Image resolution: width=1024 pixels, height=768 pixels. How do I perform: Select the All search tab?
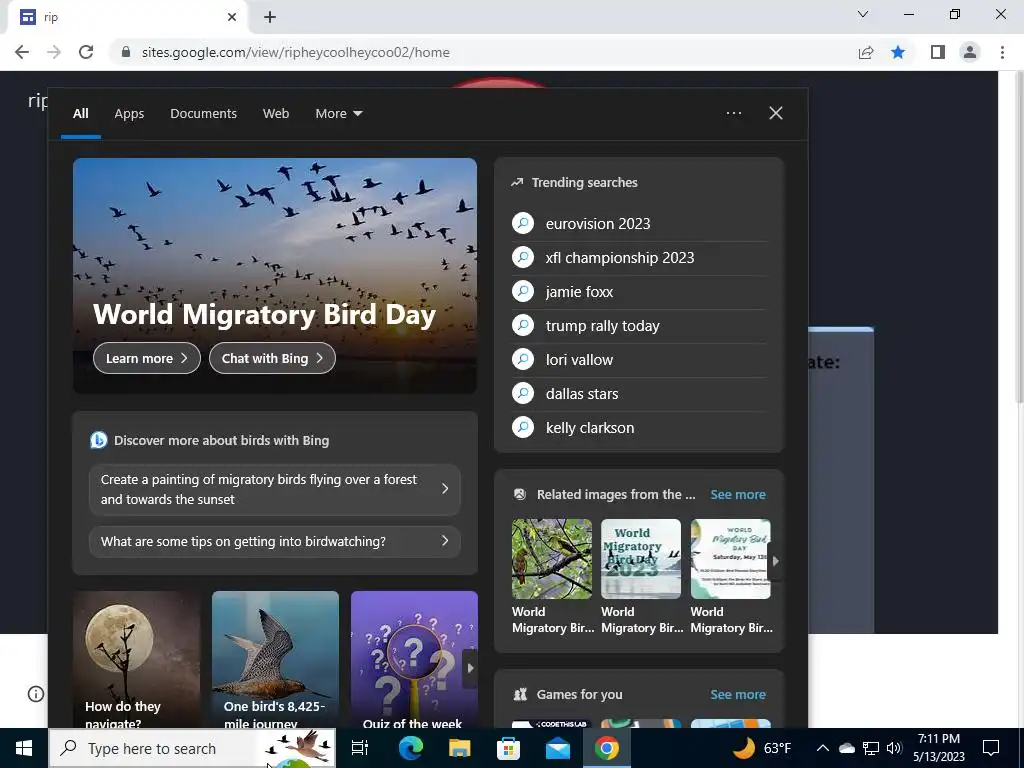coord(80,114)
